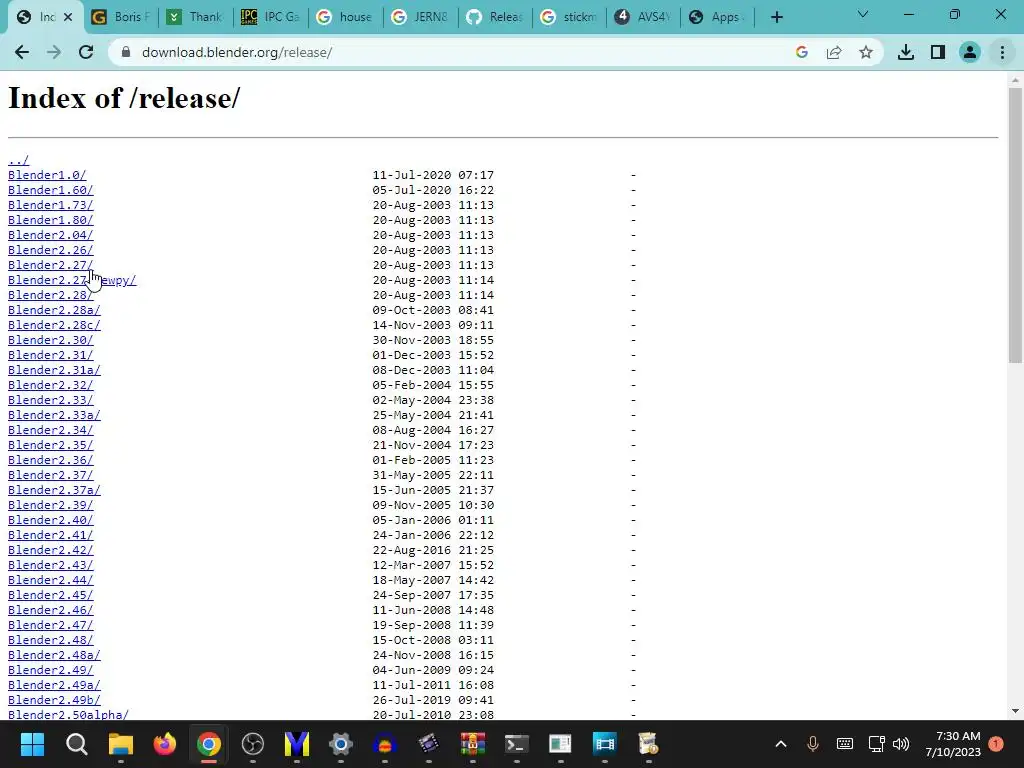1024x768 pixels.
Task: Click the microphone tray icon
Action: (812, 744)
